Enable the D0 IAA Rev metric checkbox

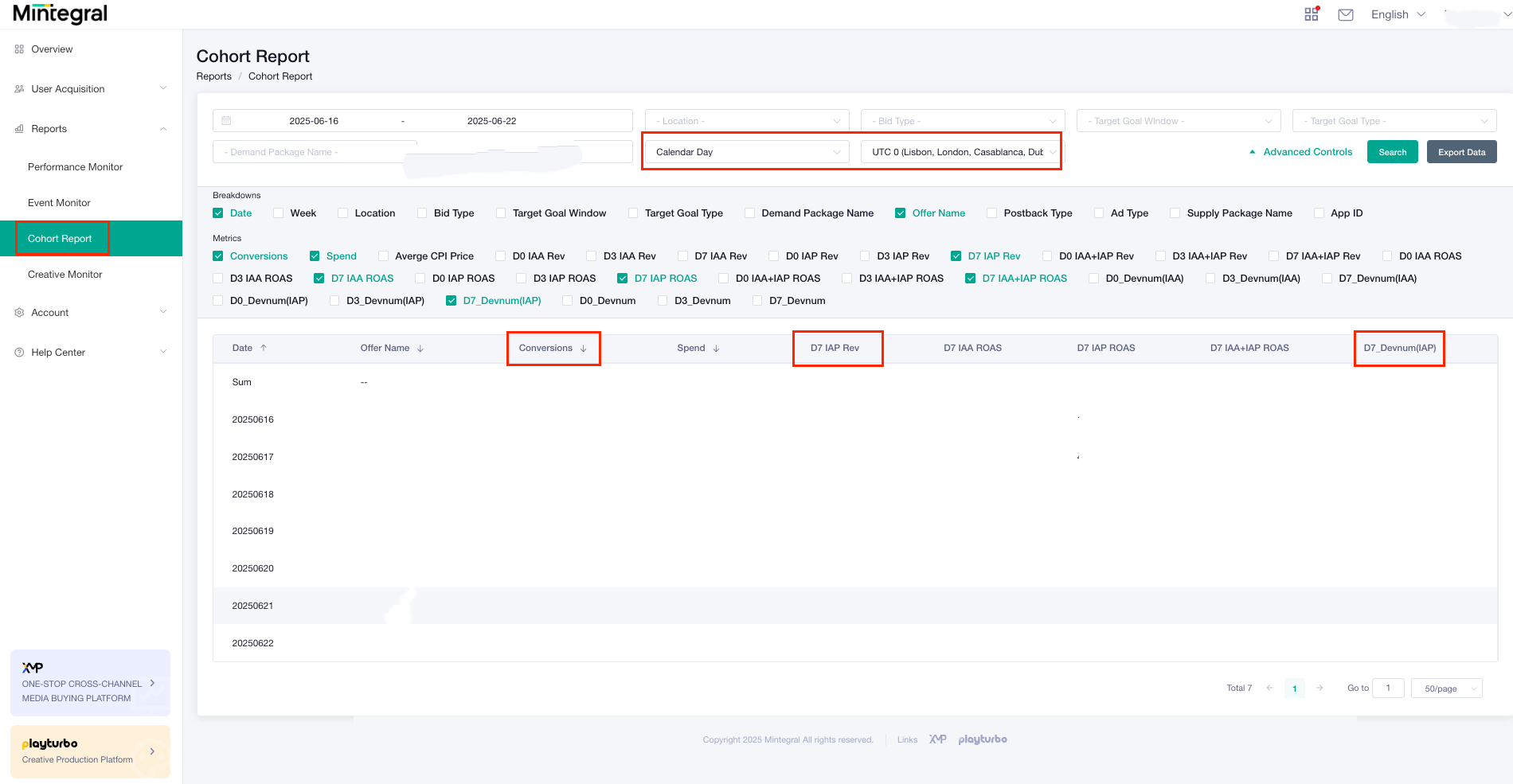click(500, 255)
